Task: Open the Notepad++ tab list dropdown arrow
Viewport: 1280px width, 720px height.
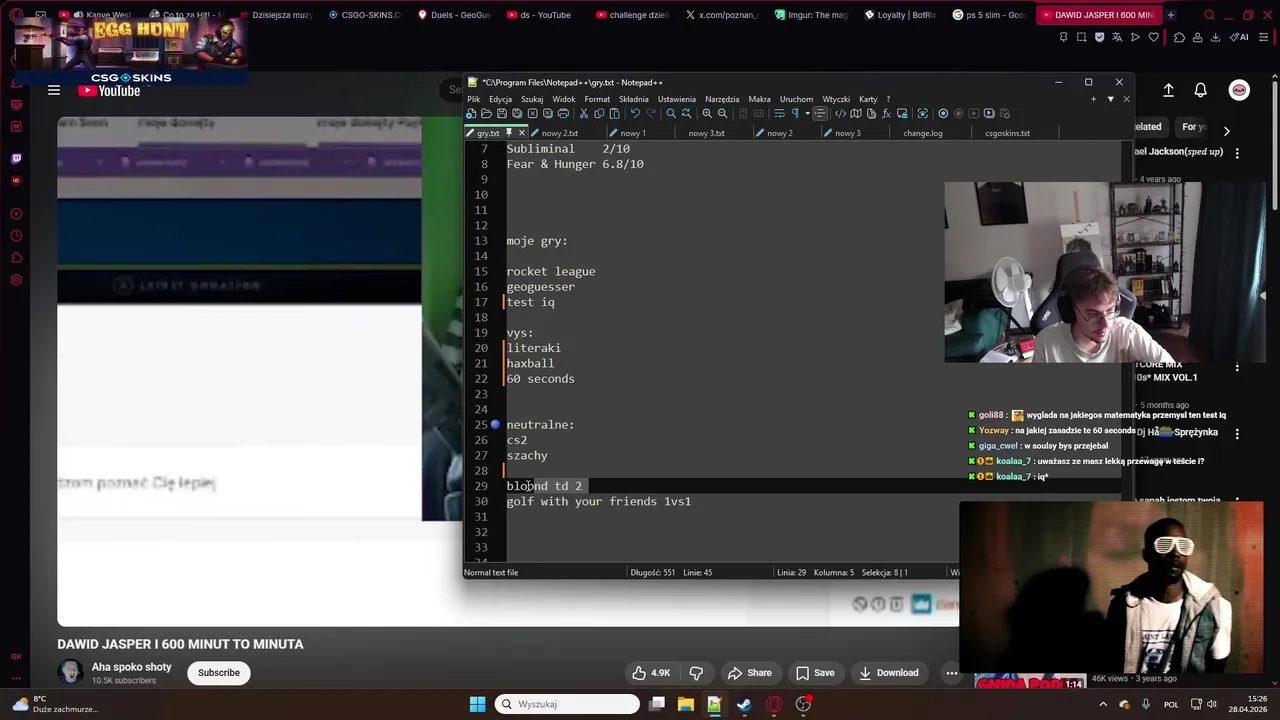Action: click(x=1110, y=99)
